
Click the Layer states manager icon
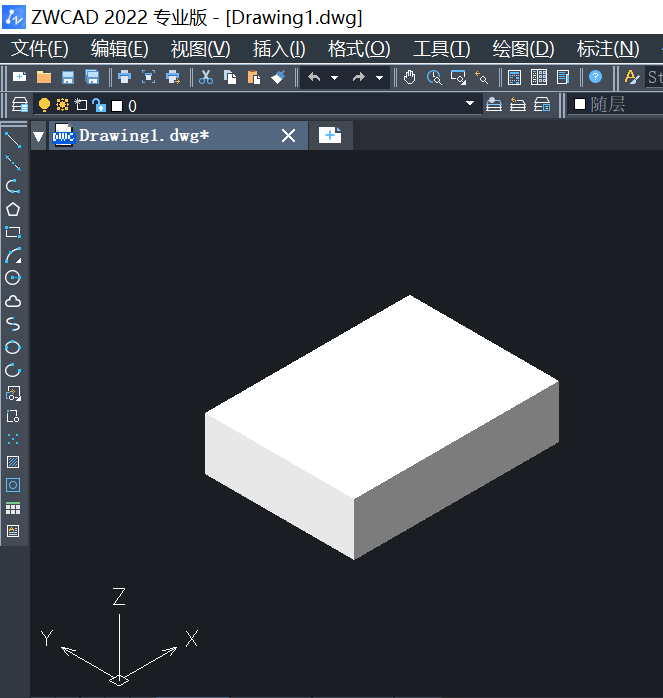(542, 105)
